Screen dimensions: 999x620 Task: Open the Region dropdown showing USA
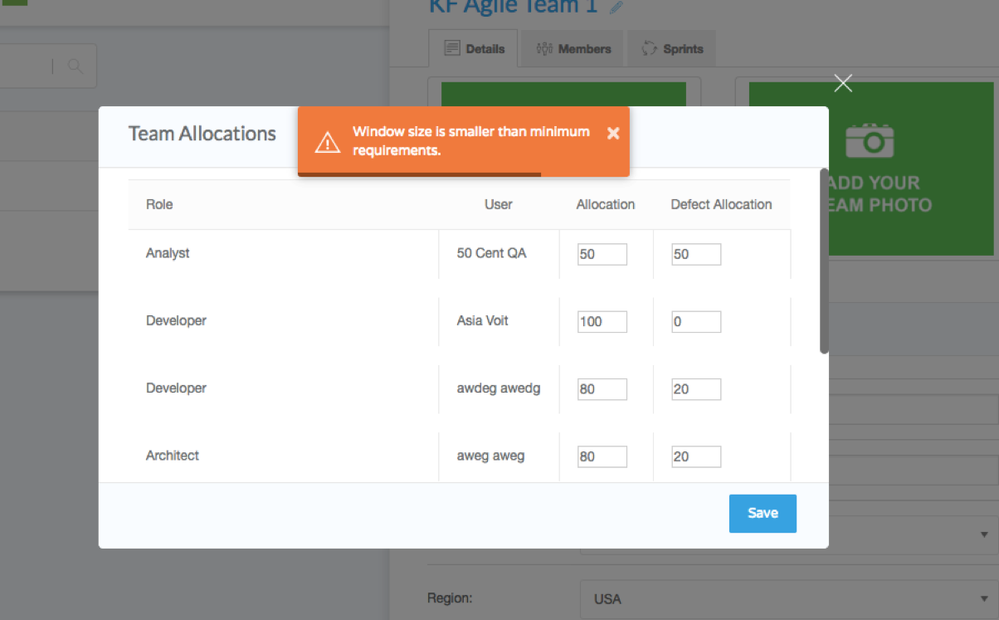click(789, 599)
